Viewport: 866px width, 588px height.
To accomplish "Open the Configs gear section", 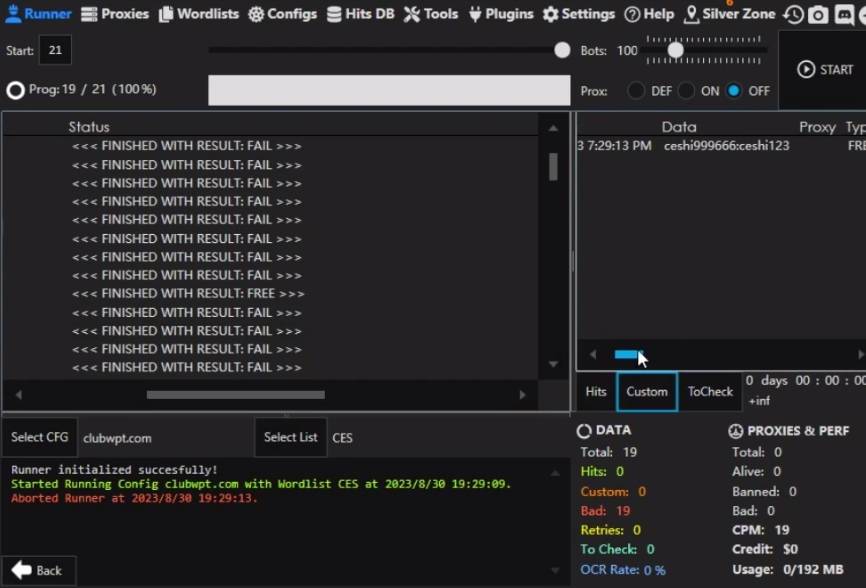I will [x=282, y=14].
